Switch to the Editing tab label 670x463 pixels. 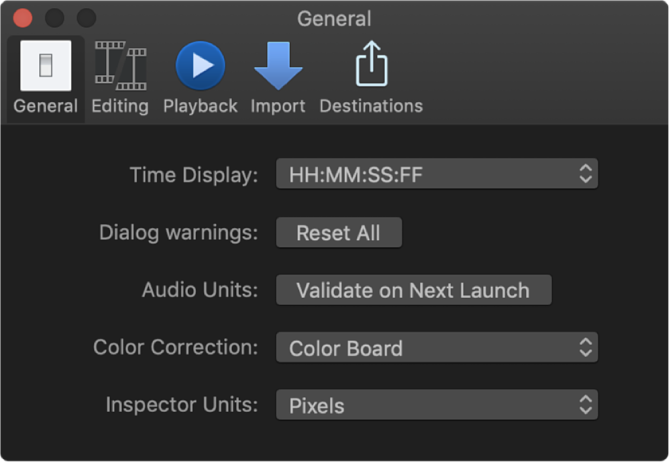pos(120,106)
